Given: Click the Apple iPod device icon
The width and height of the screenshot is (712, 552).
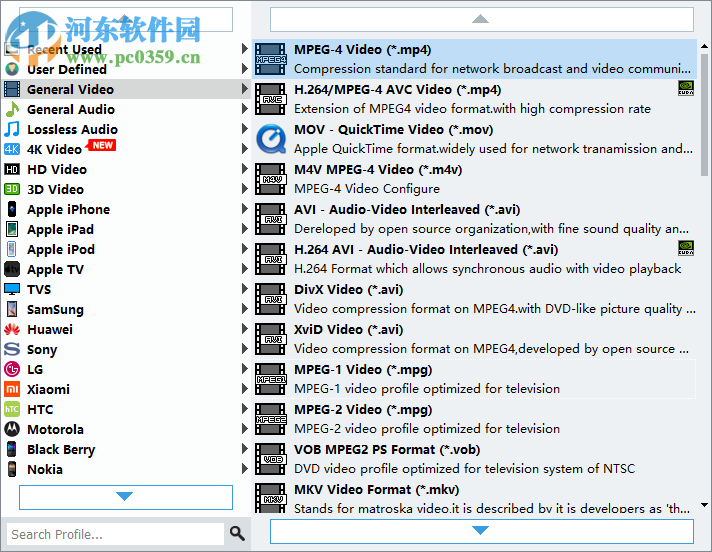Looking at the screenshot, I should click(x=12, y=249).
